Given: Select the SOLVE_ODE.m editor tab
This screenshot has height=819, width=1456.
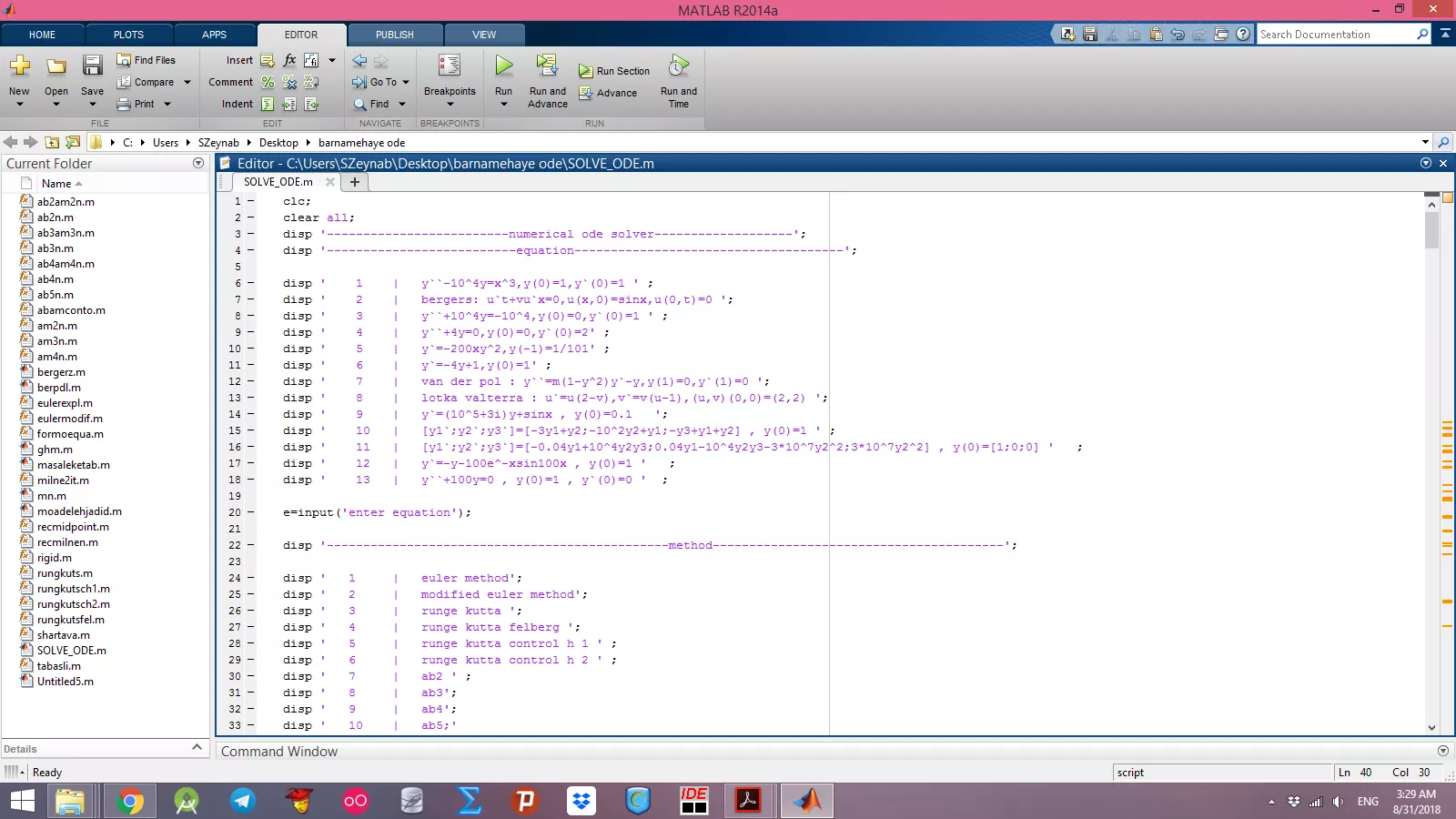Looking at the screenshot, I should 278,182.
